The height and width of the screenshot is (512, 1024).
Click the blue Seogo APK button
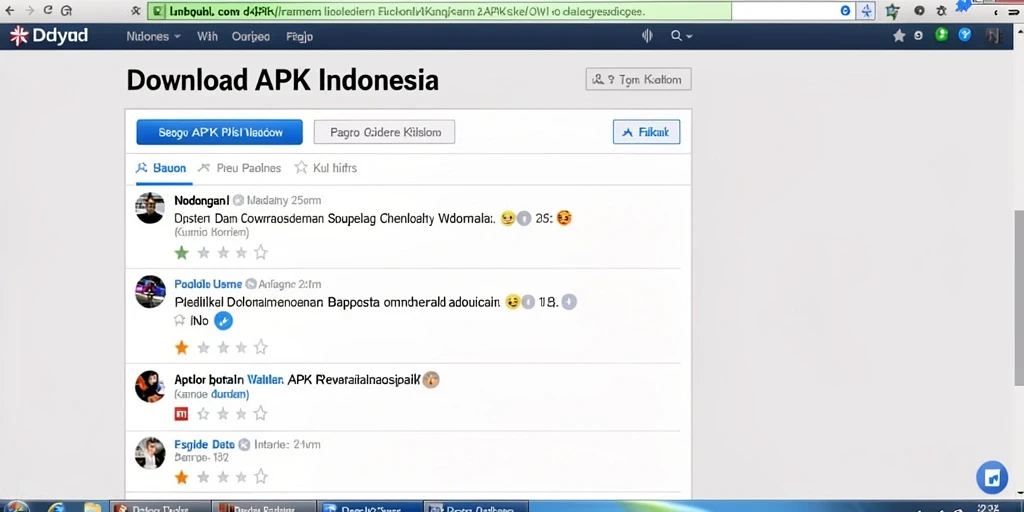(x=219, y=132)
